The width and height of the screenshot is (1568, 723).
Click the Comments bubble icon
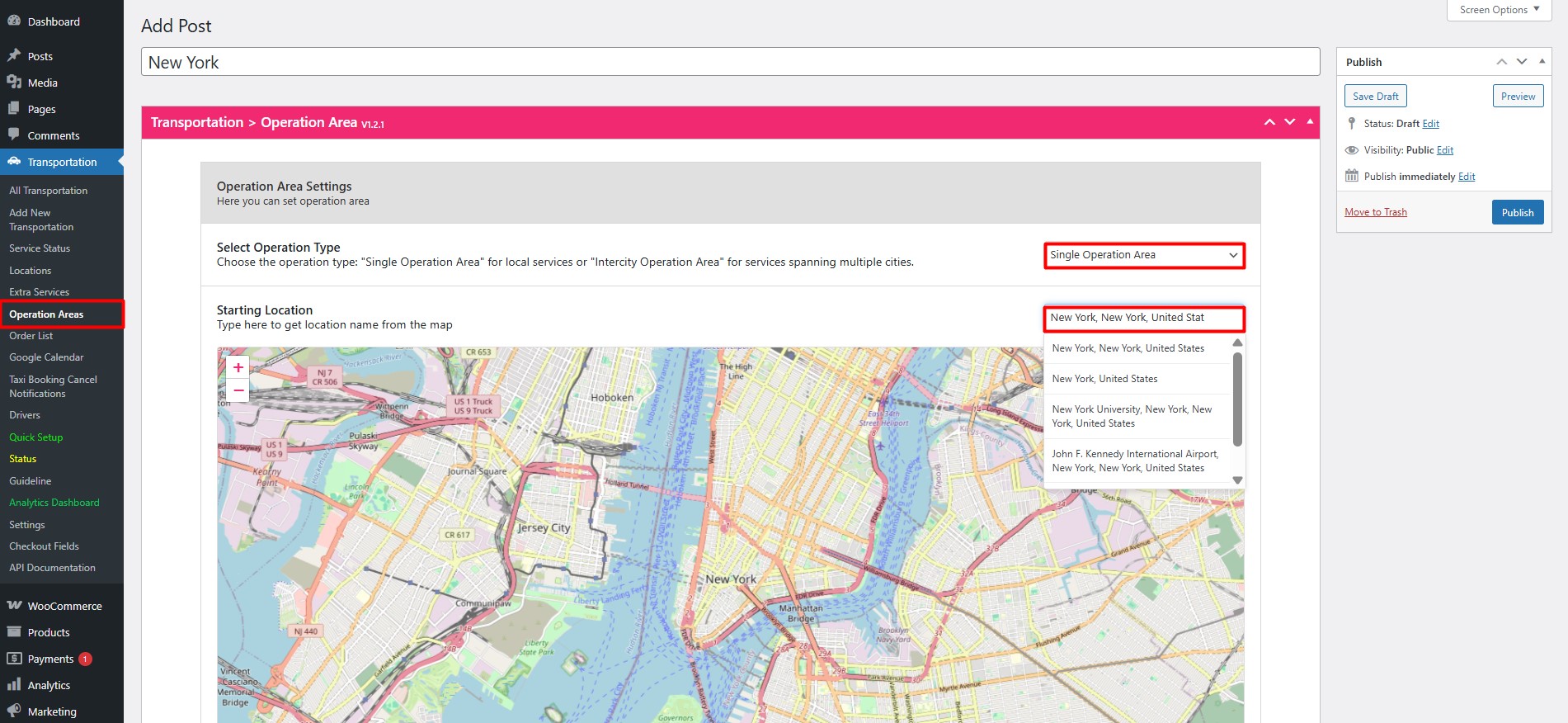point(14,135)
